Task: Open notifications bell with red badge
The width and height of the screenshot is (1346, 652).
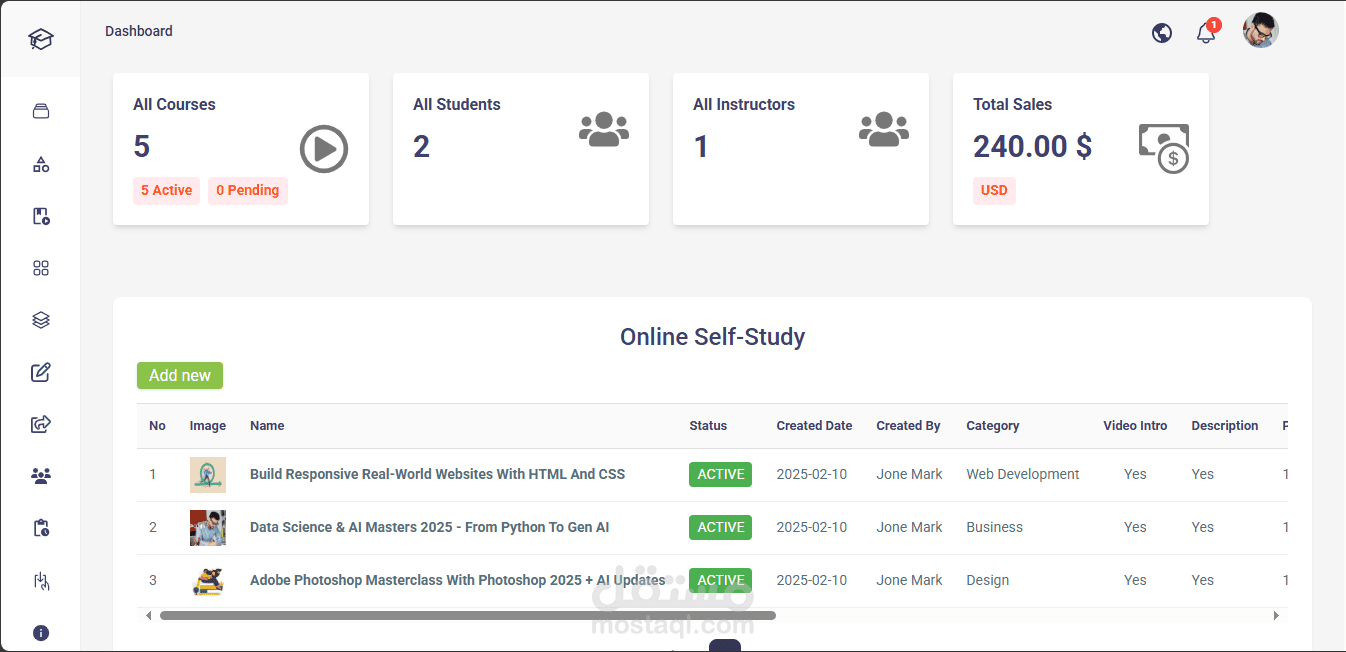Action: click(x=1207, y=32)
